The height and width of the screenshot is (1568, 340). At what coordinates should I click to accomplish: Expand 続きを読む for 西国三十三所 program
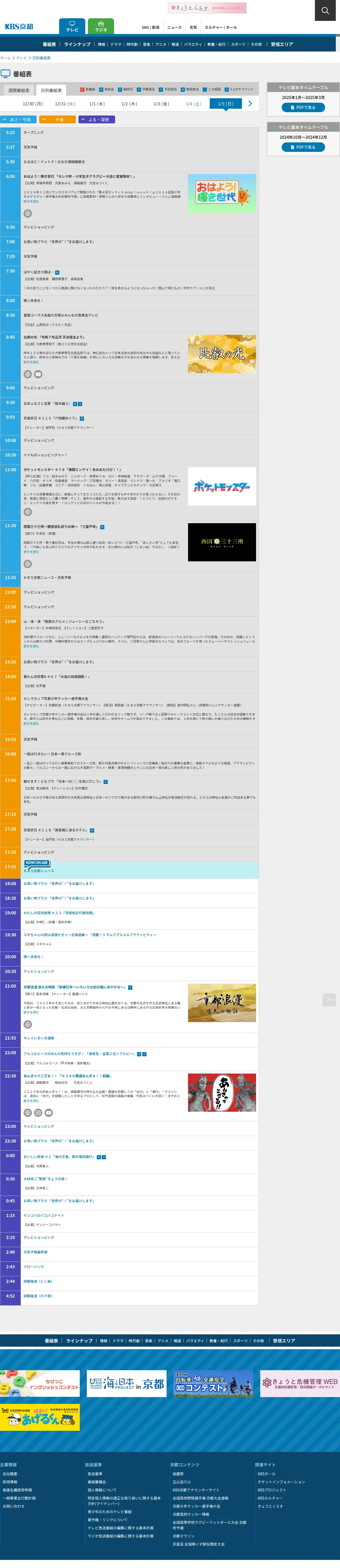tap(31, 552)
